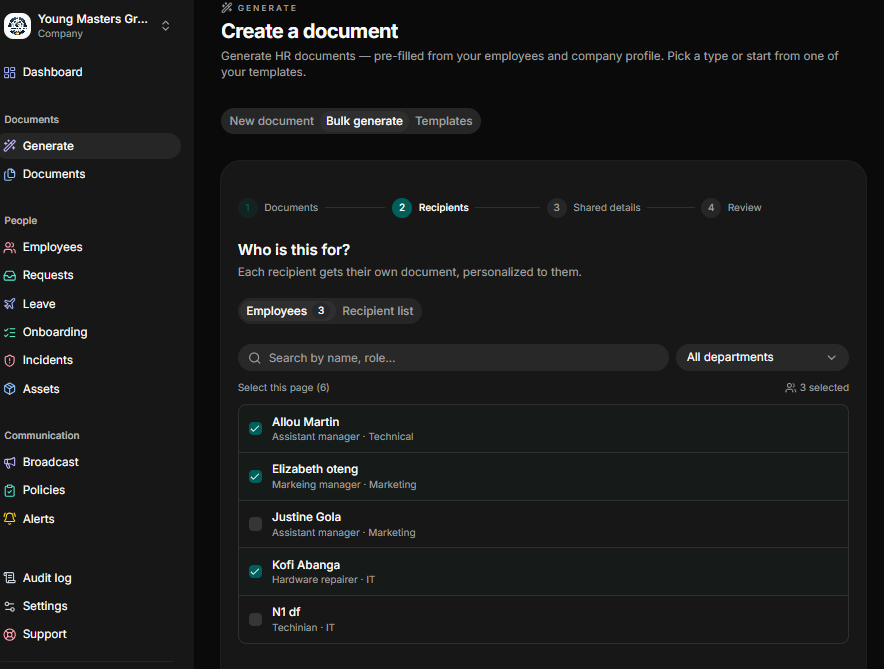
Task: Click the Documents copy icon in sidebar
Action: pyautogui.click(x=10, y=174)
